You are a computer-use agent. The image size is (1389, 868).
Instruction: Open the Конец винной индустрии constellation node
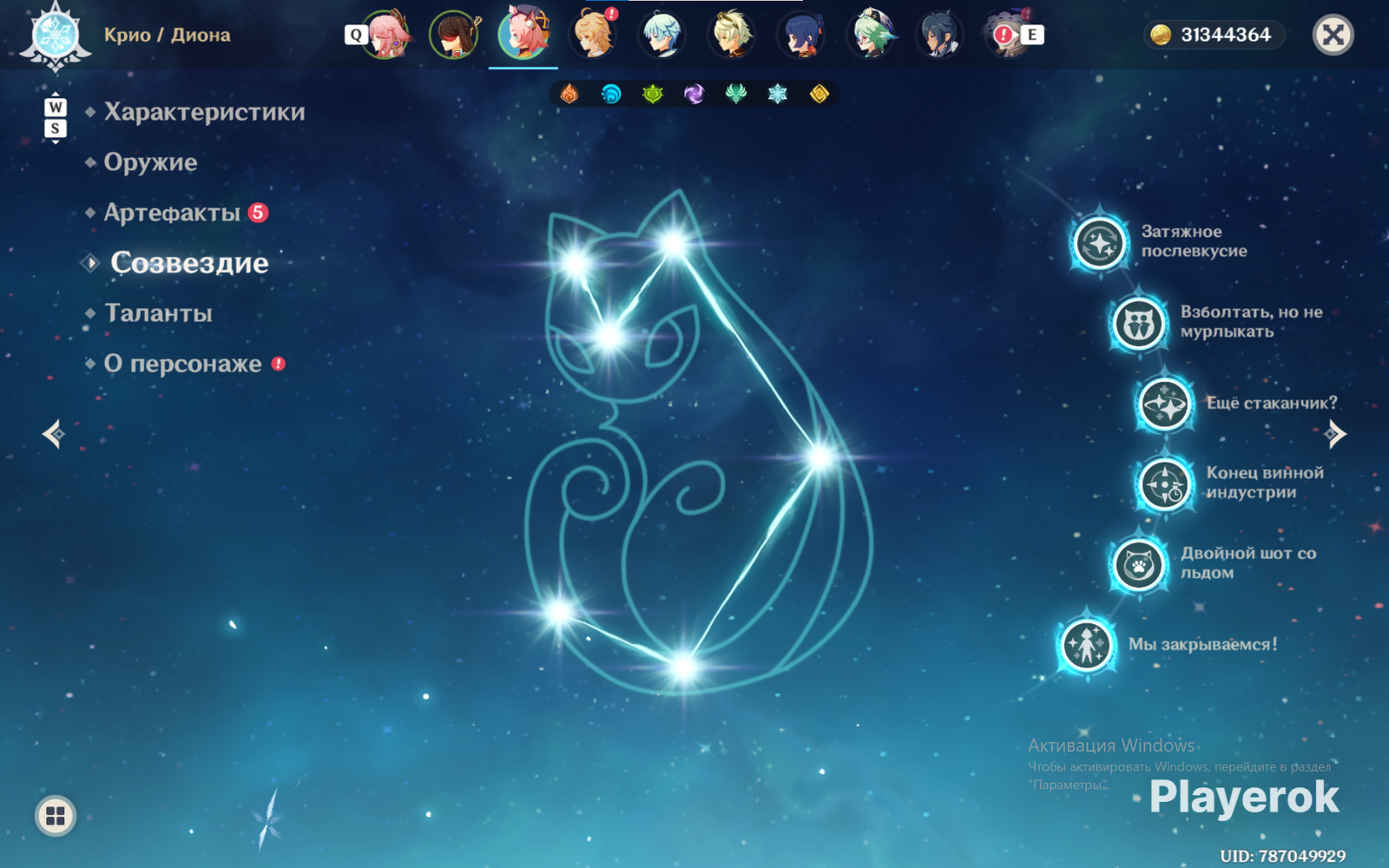(1164, 483)
